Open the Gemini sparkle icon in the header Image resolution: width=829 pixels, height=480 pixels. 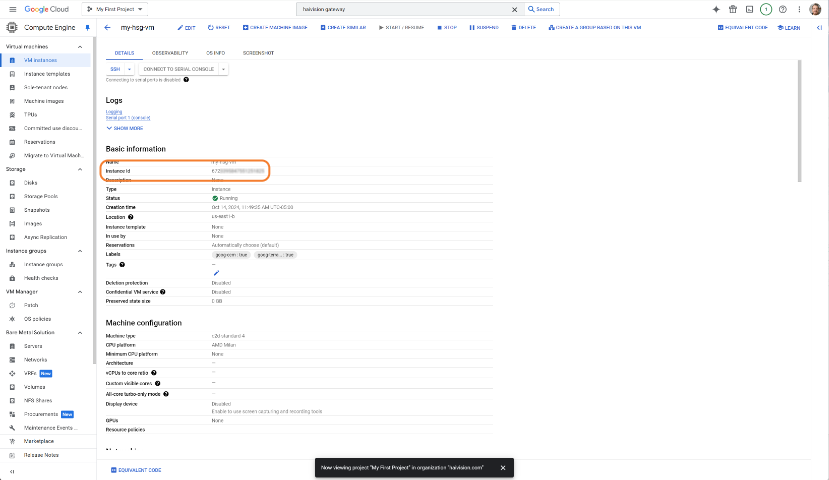point(717,9)
